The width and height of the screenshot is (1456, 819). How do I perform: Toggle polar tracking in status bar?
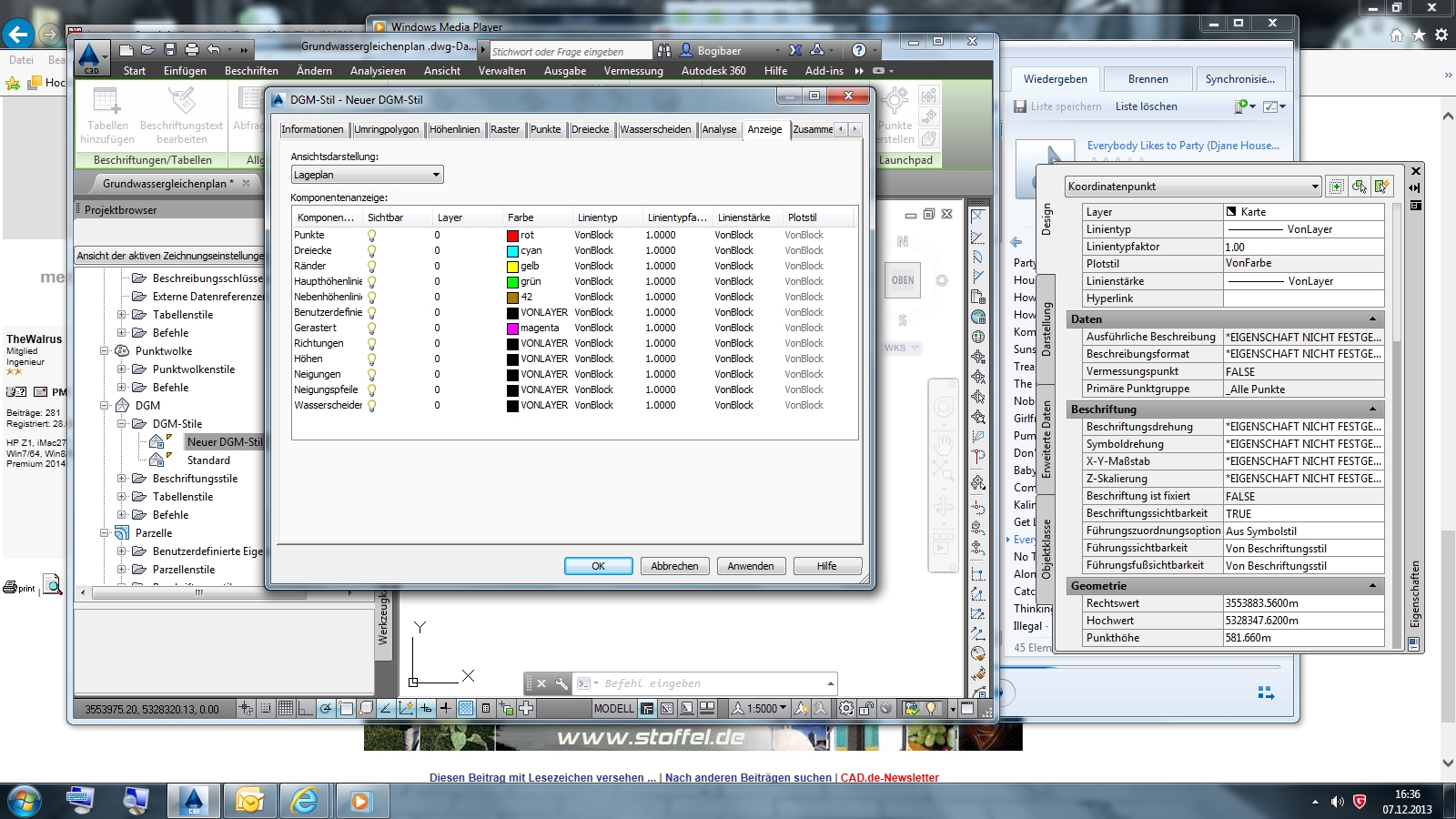tap(326, 708)
